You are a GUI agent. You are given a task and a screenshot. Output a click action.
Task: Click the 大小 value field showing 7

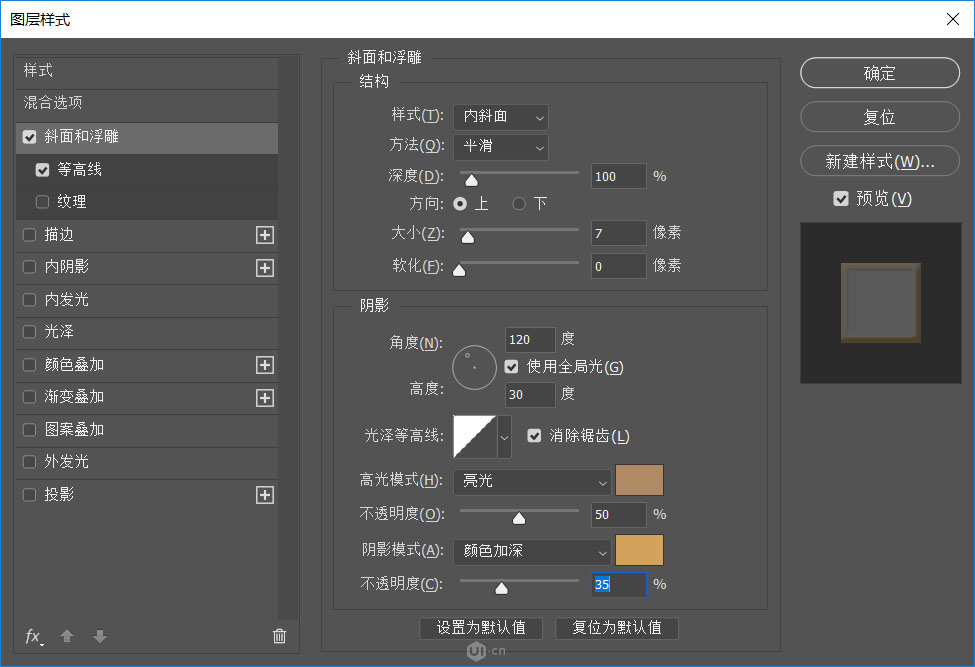point(618,234)
